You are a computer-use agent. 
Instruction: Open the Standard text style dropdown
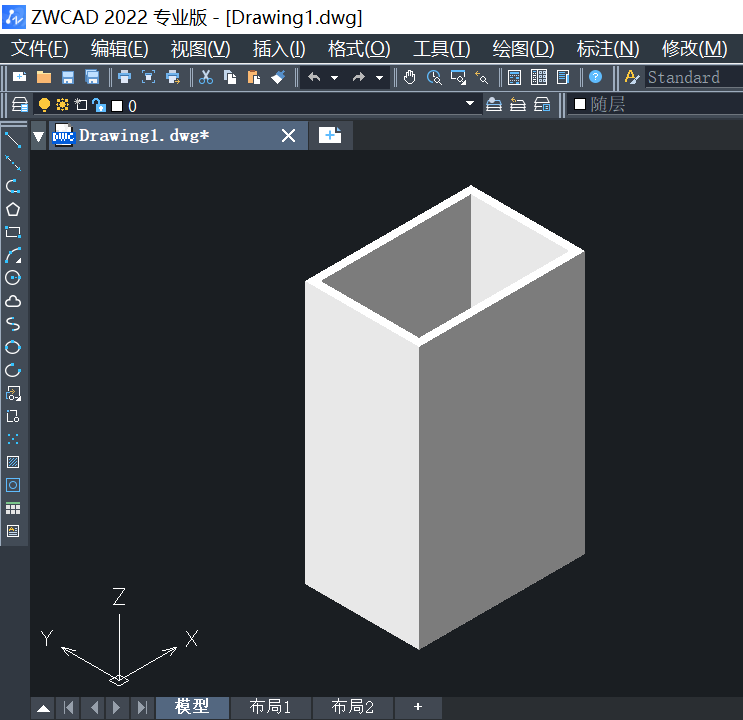(694, 77)
